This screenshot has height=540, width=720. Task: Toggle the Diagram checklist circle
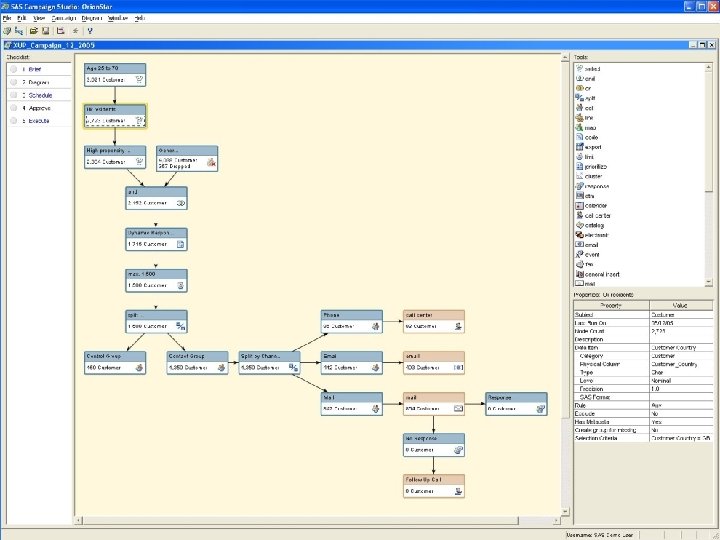(x=14, y=82)
